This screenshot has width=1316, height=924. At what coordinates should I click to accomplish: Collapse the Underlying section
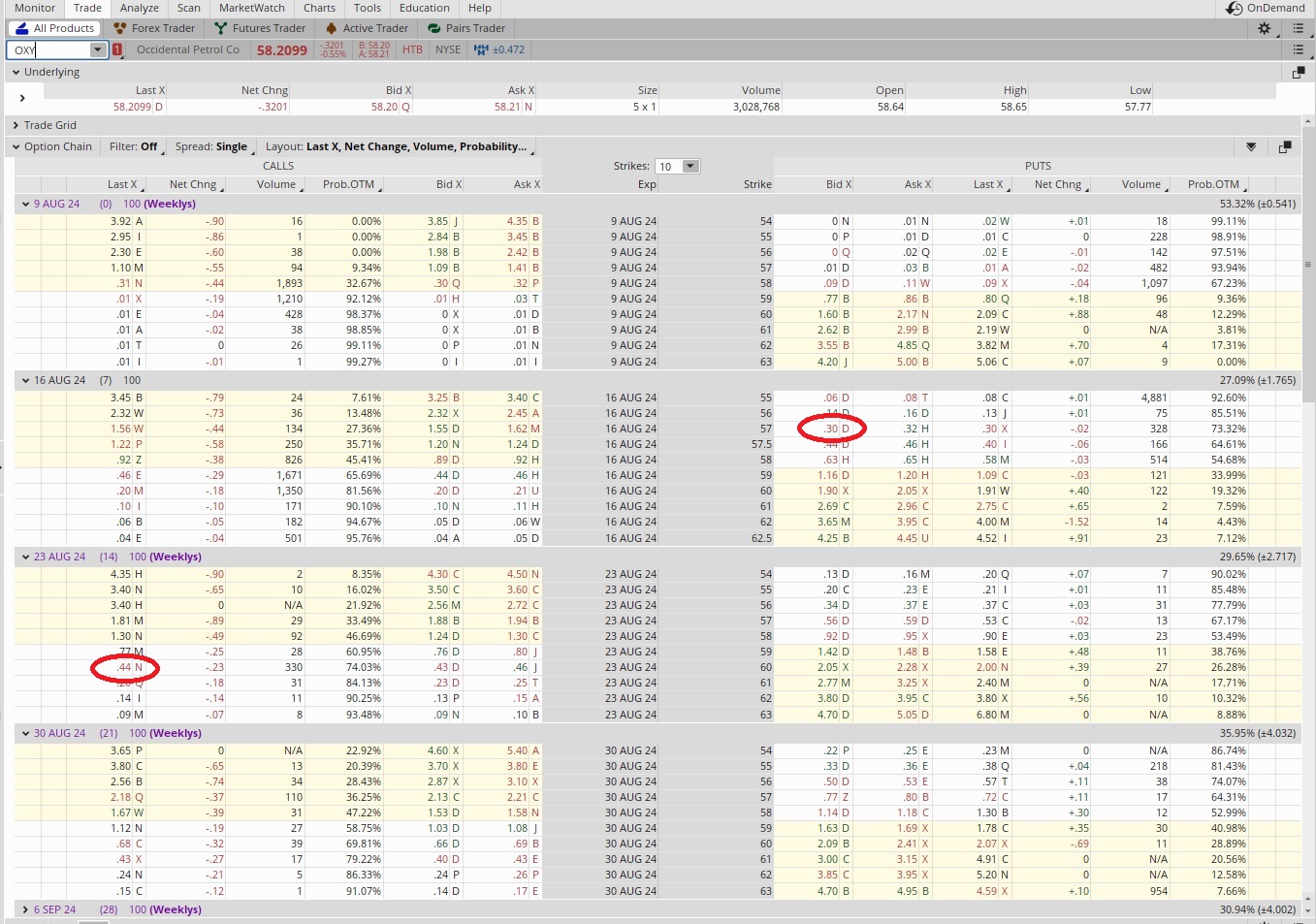(16, 72)
